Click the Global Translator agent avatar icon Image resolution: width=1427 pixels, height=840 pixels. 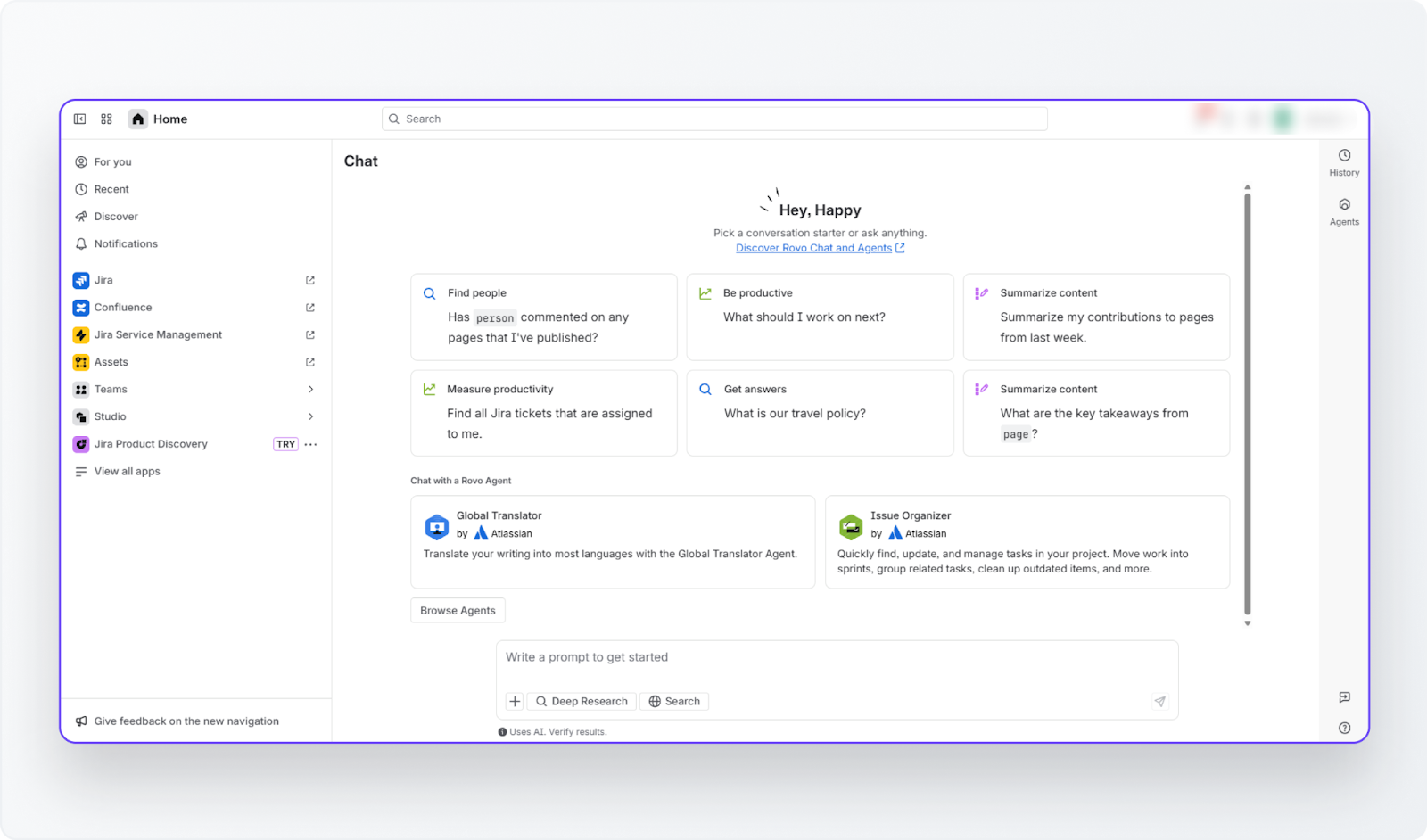click(x=436, y=527)
